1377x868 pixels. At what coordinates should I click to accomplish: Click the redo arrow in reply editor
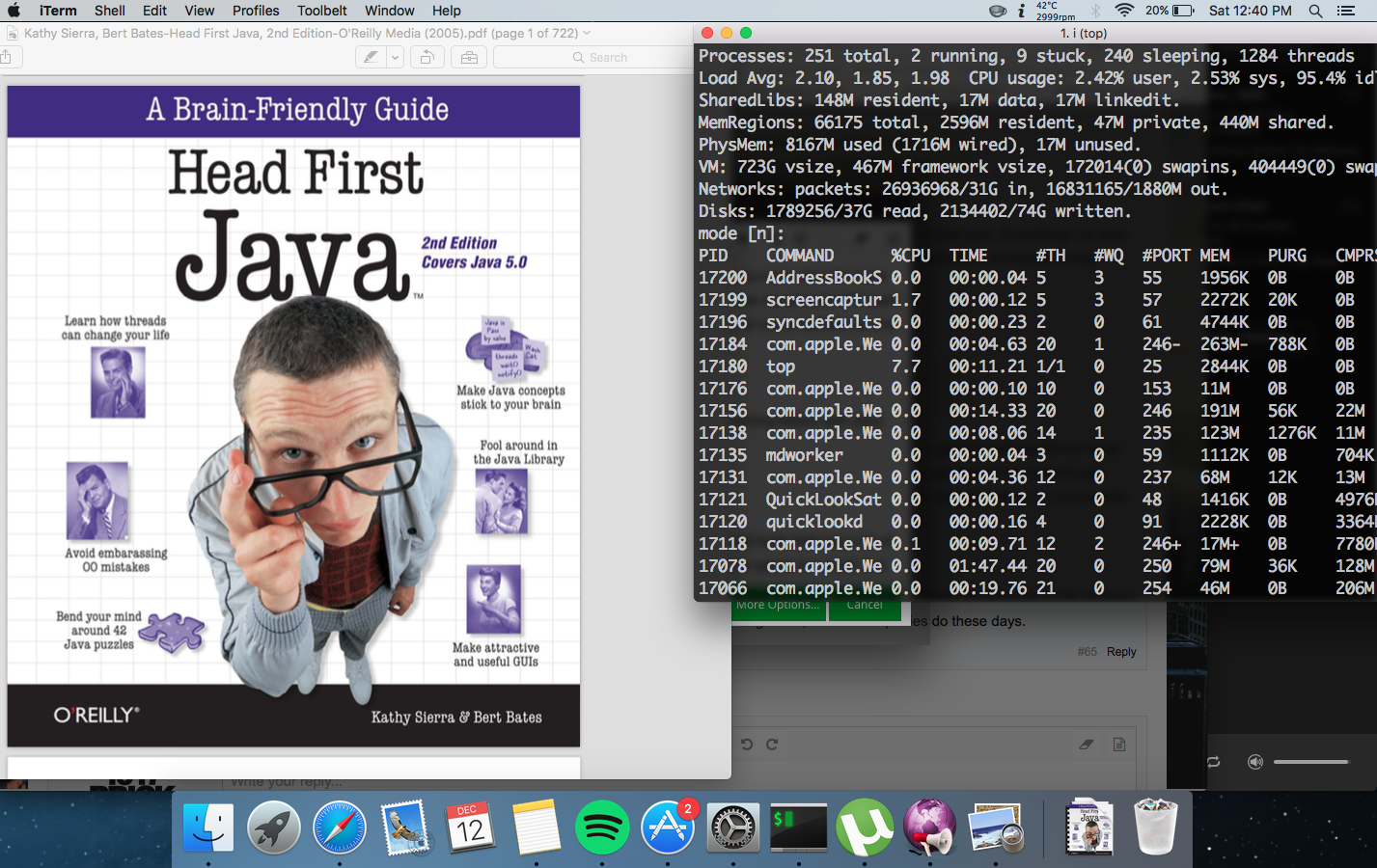click(x=772, y=744)
